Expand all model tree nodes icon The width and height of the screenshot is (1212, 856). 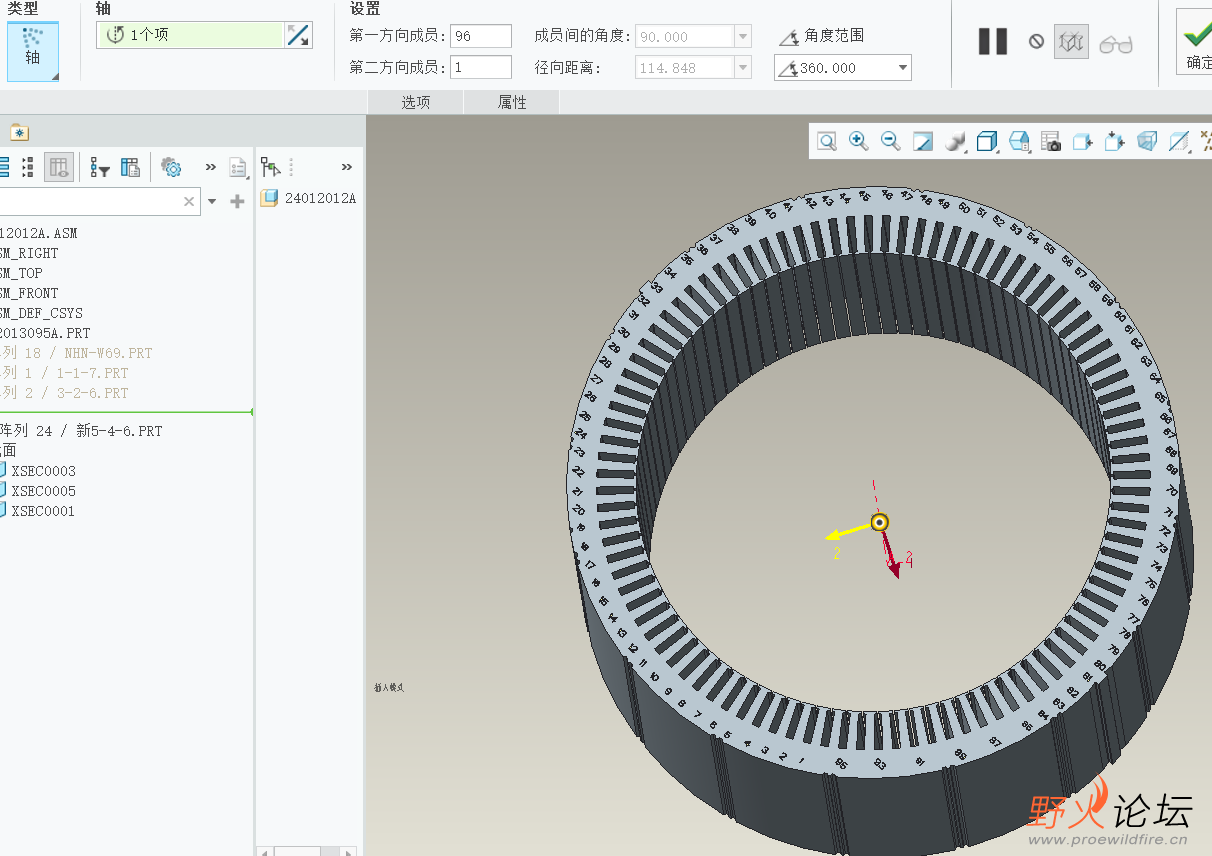click(28, 167)
